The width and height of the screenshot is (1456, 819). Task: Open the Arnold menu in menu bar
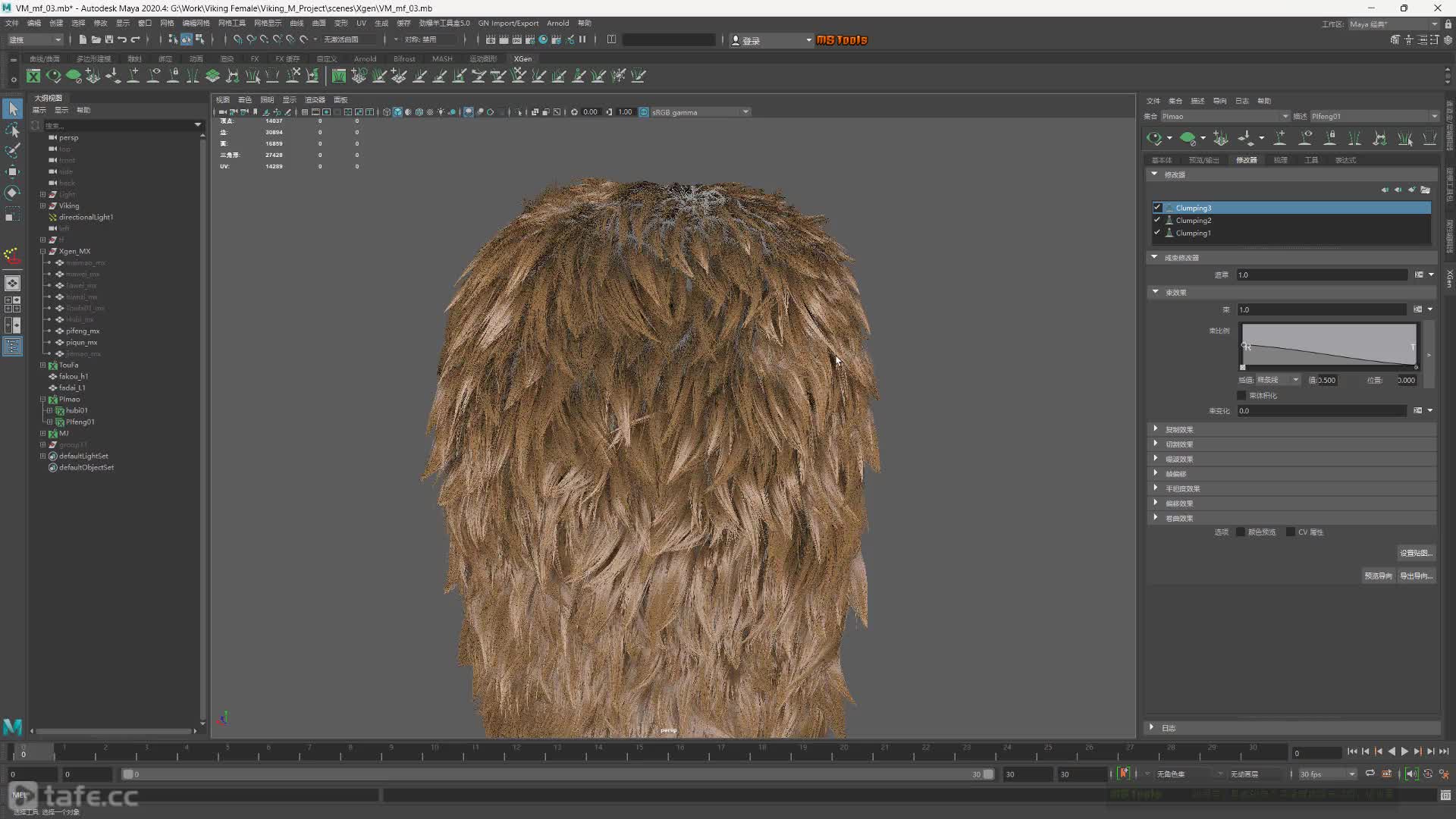tap(558, 24)
